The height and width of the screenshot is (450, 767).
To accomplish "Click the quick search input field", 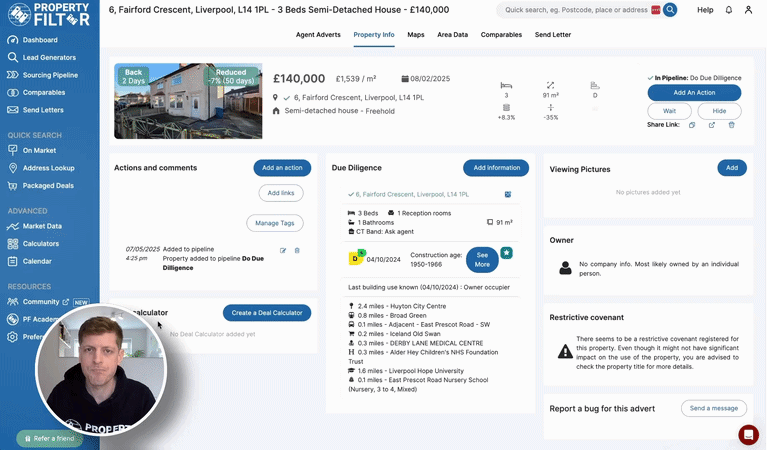I will 576,10.
